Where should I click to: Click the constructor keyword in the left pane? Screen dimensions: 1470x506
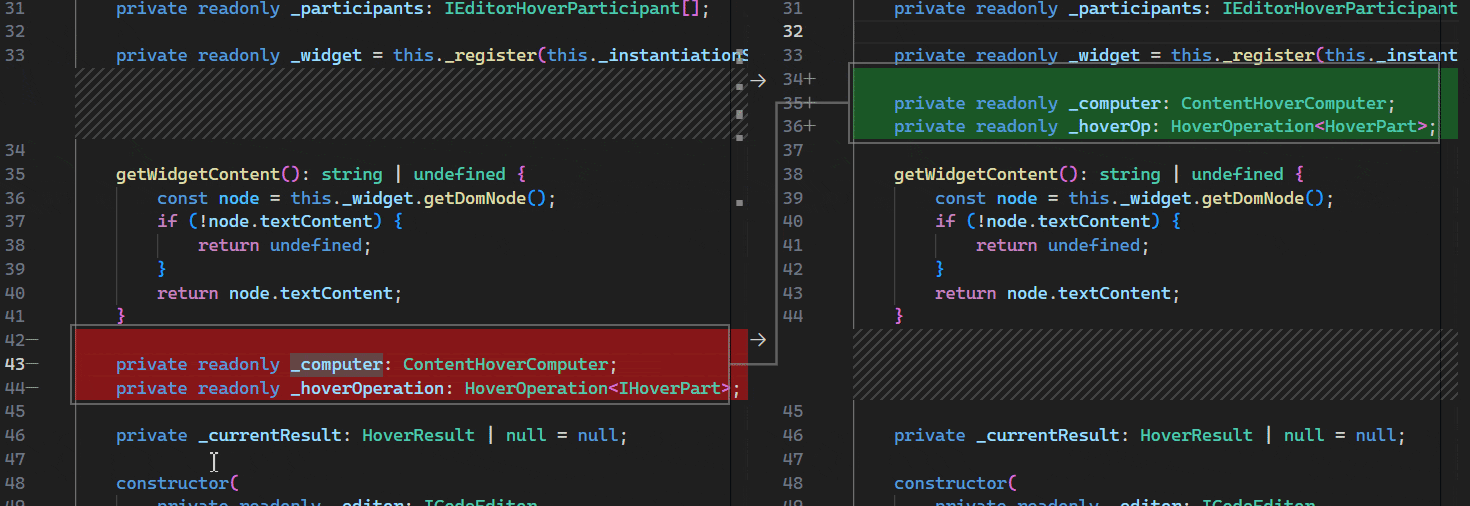point(173,483)
